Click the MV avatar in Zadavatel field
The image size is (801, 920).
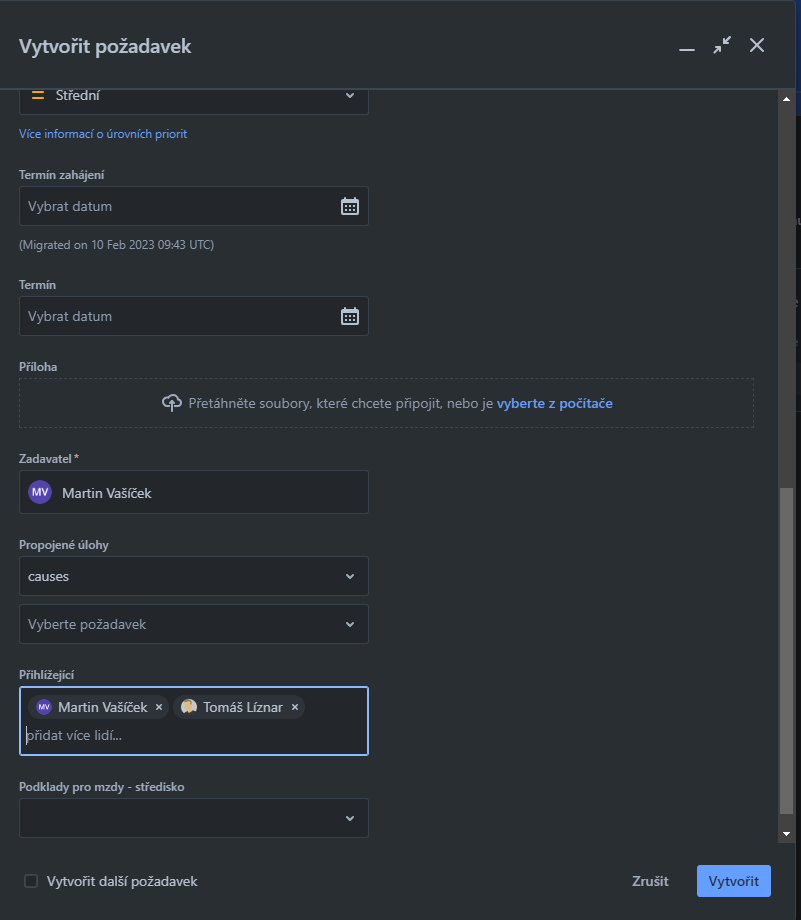40,492
